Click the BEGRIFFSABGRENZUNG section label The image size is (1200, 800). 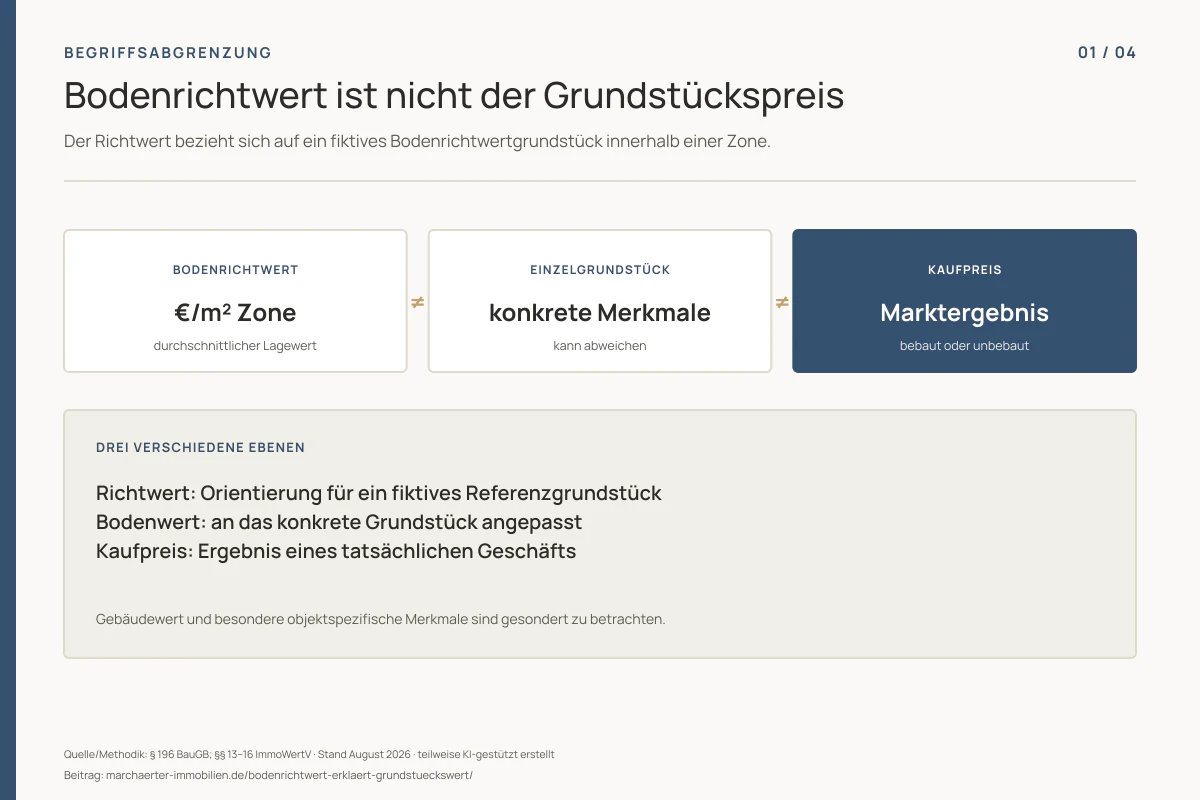tap(168, 53)
